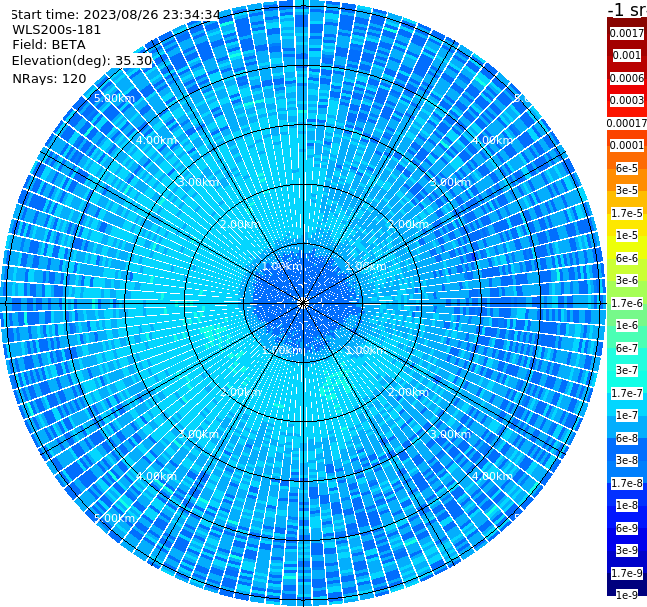Click the Field: BETA label

point(49,45)
